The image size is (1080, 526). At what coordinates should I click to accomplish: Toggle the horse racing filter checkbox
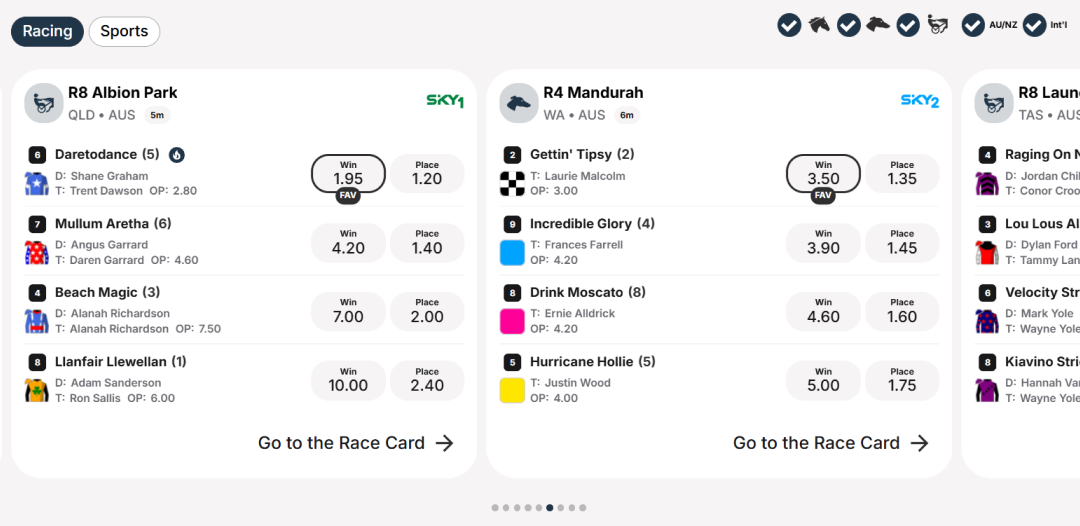(789, 25)
